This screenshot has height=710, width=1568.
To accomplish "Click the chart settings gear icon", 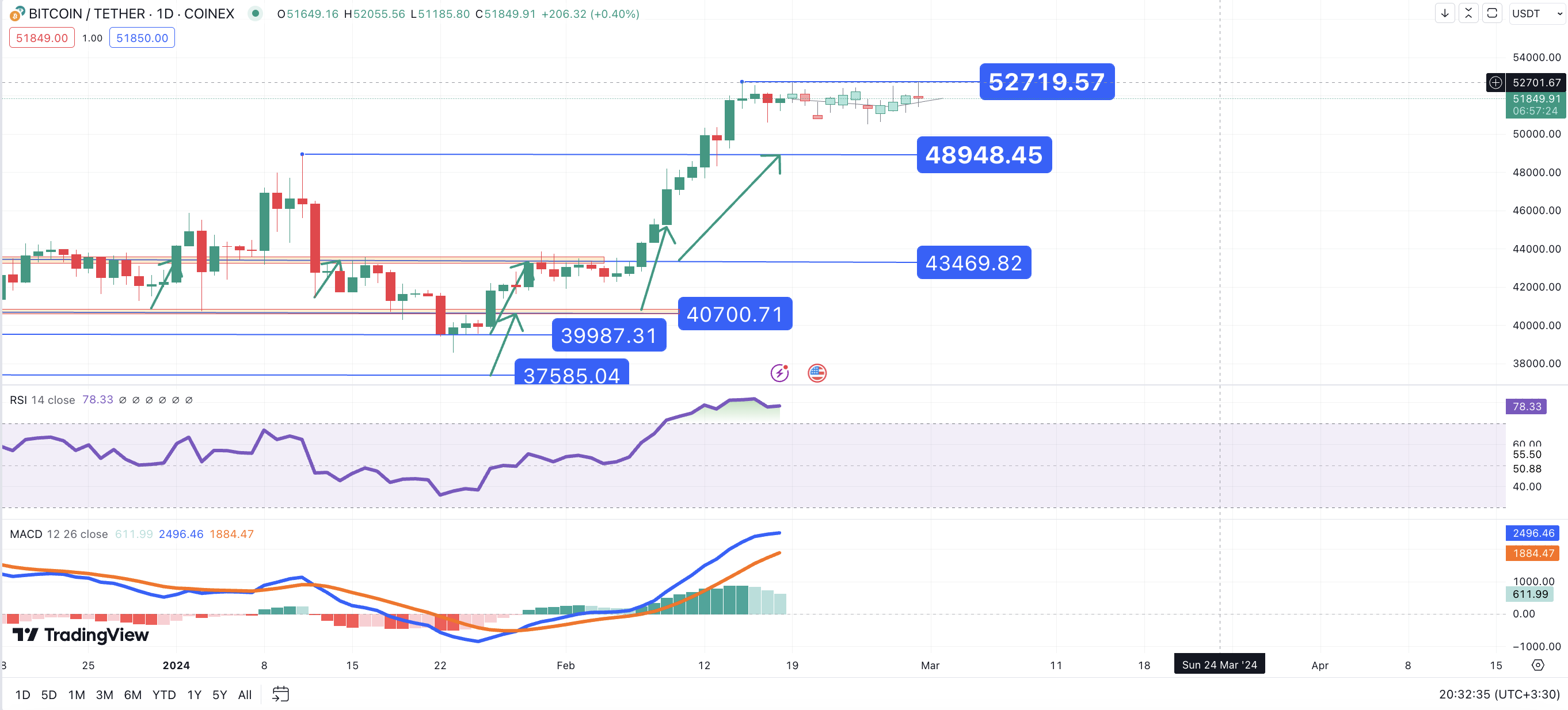I will coord(1537,665).
